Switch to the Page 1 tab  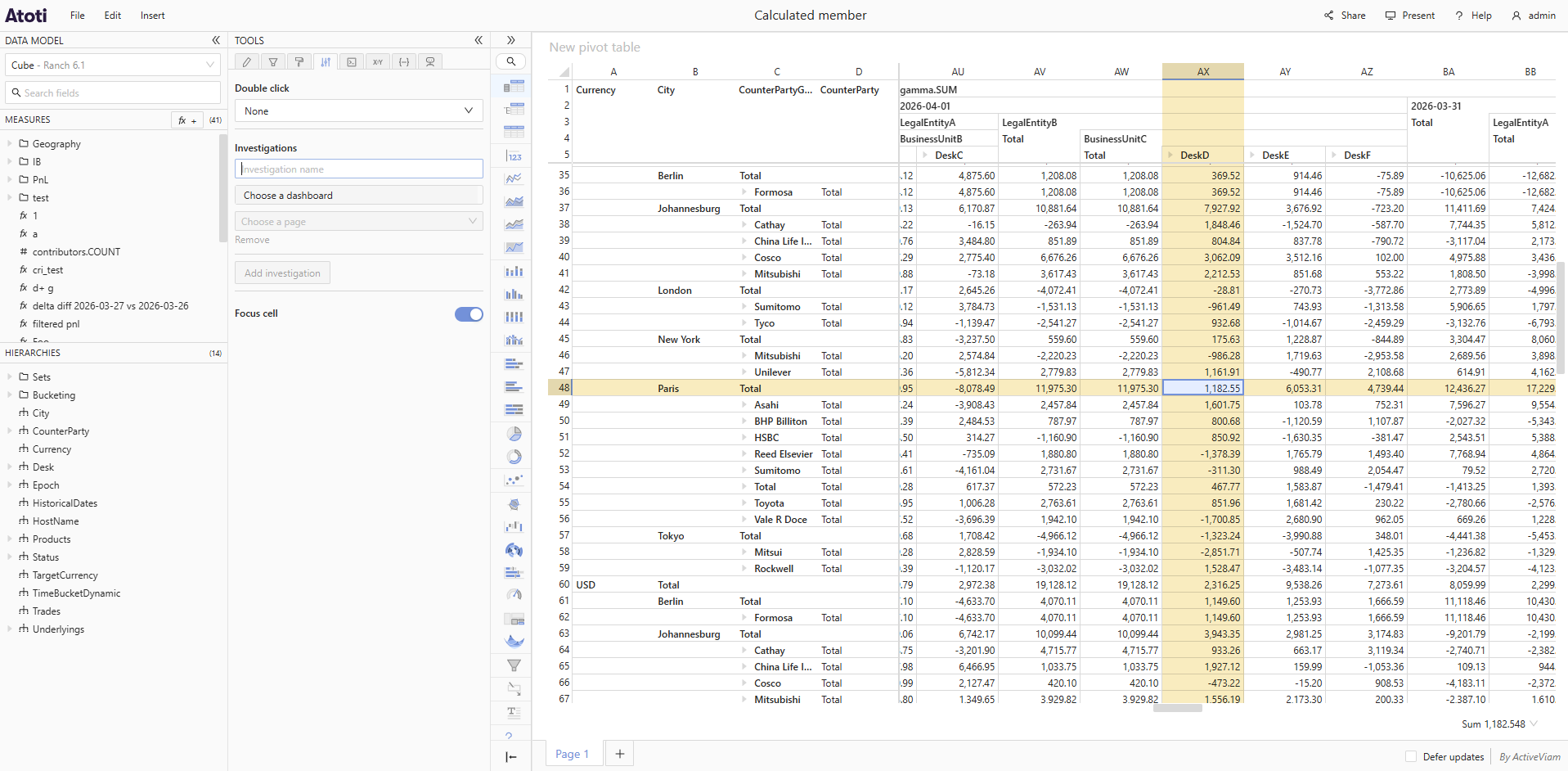[572, 755]
